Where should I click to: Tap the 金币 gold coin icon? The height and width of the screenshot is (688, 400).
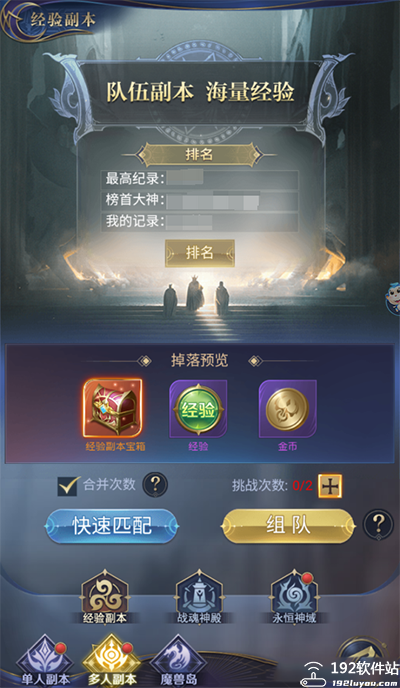(x=288, y=409)
